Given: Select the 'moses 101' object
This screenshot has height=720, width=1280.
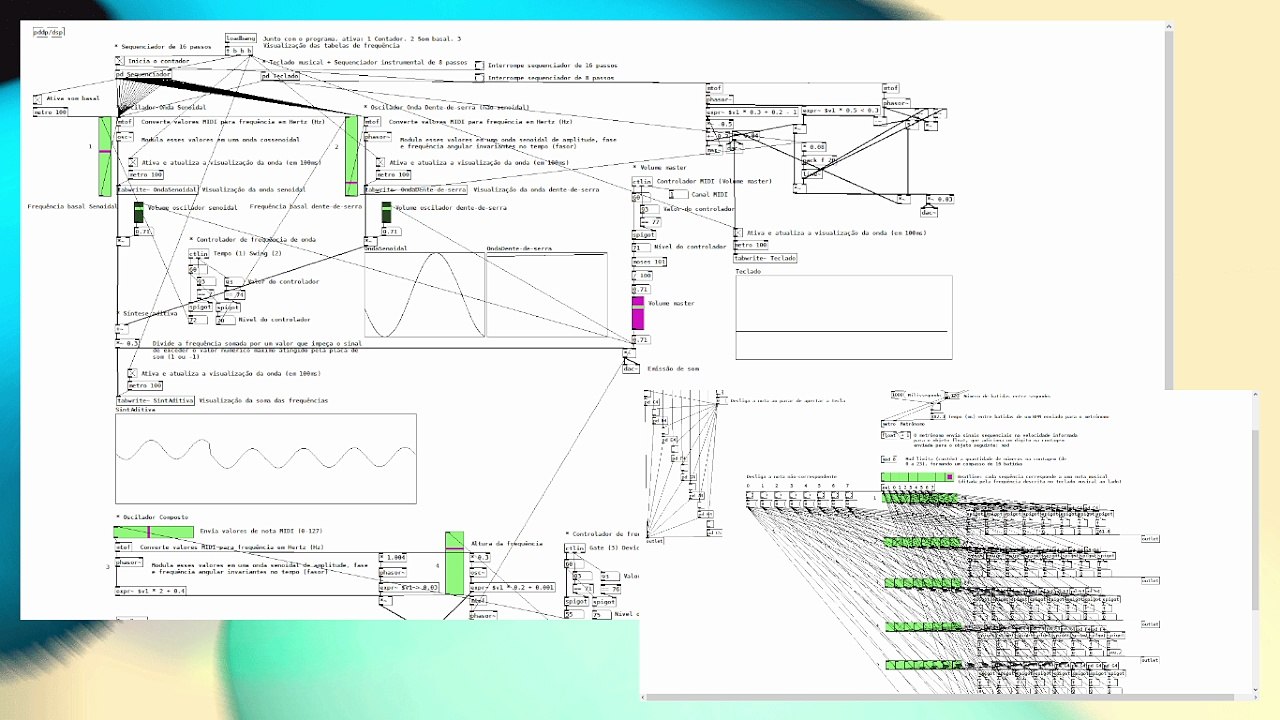Looking at the screenshot, I should coord(649,262).
